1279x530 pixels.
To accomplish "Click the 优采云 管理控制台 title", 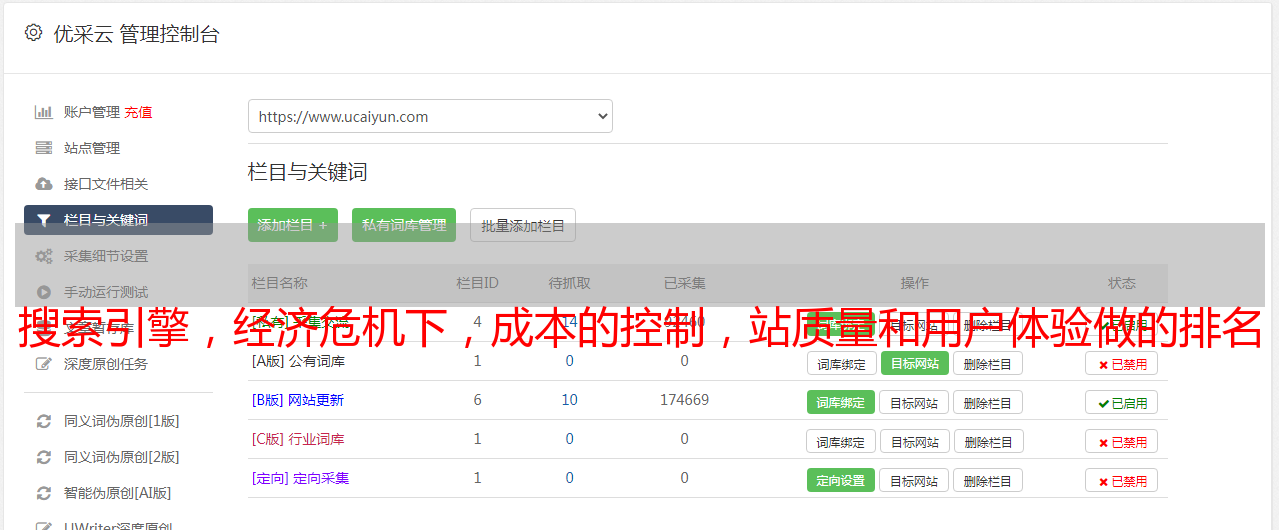I will [136, 34].
